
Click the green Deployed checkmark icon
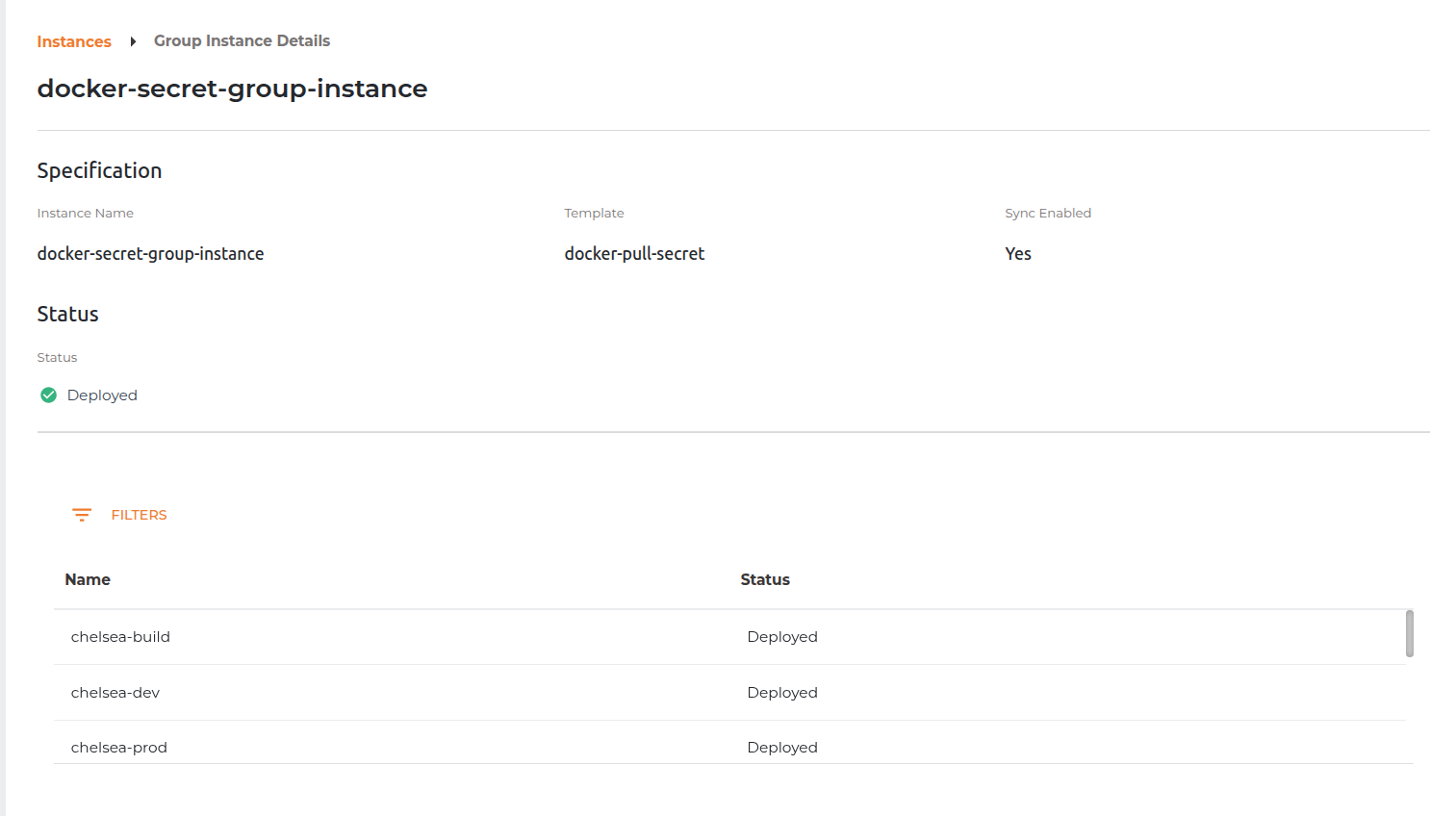[x=48, y=395]
